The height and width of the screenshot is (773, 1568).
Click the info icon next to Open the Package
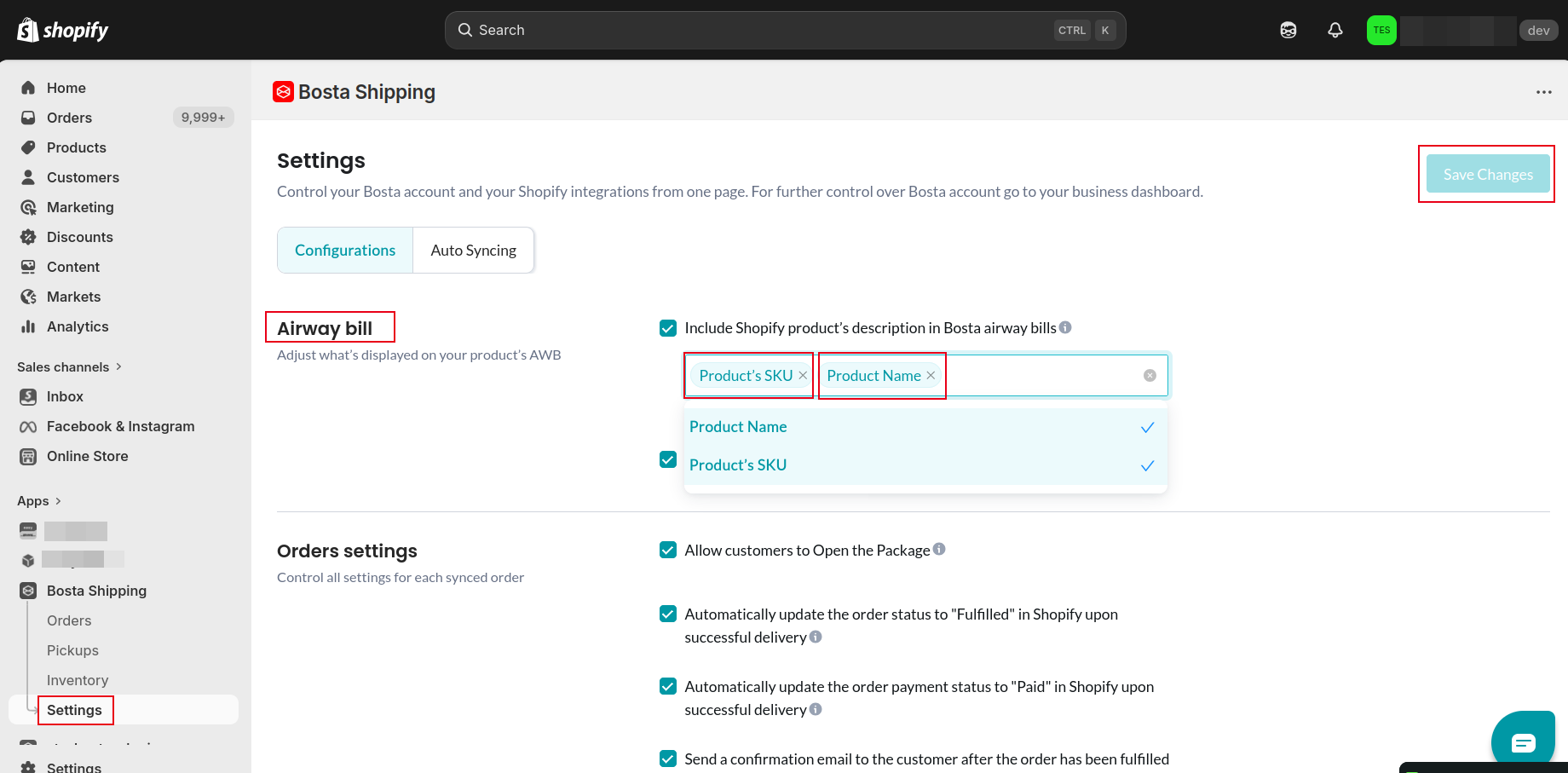pos(939,549)
